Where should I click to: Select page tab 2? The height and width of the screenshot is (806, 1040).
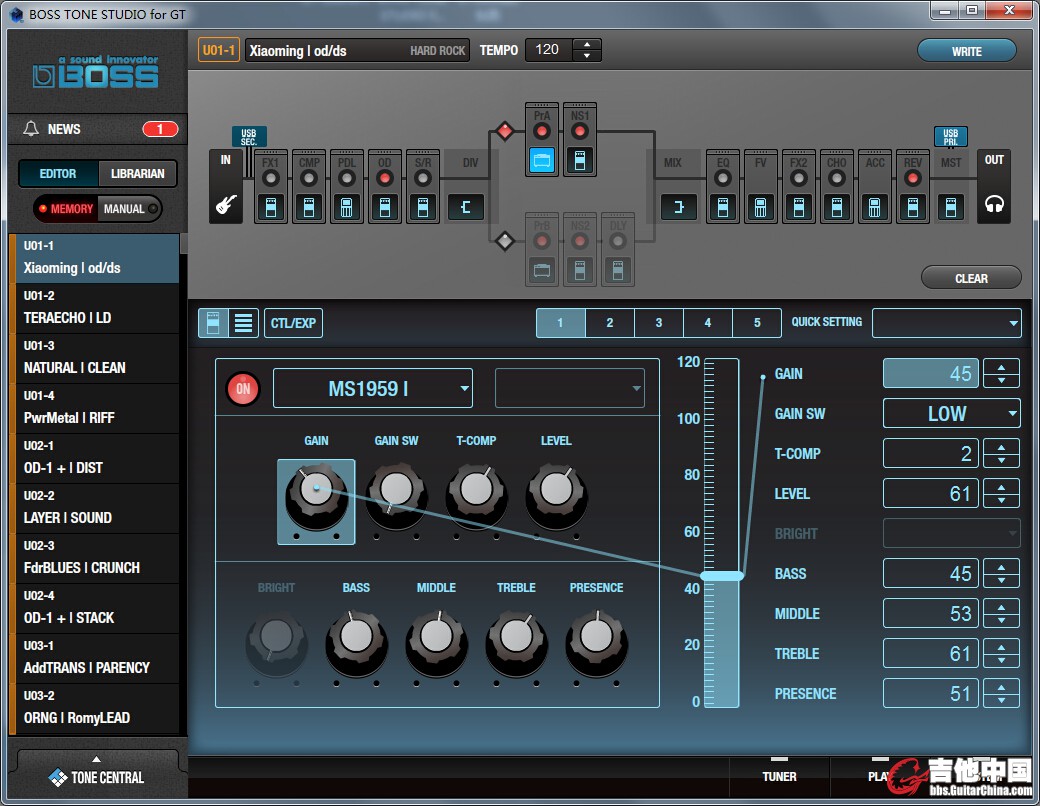610,323
